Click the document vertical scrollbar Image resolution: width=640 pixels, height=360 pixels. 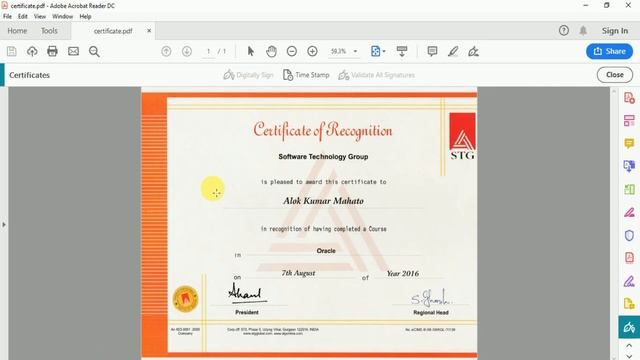click(613, 224)
